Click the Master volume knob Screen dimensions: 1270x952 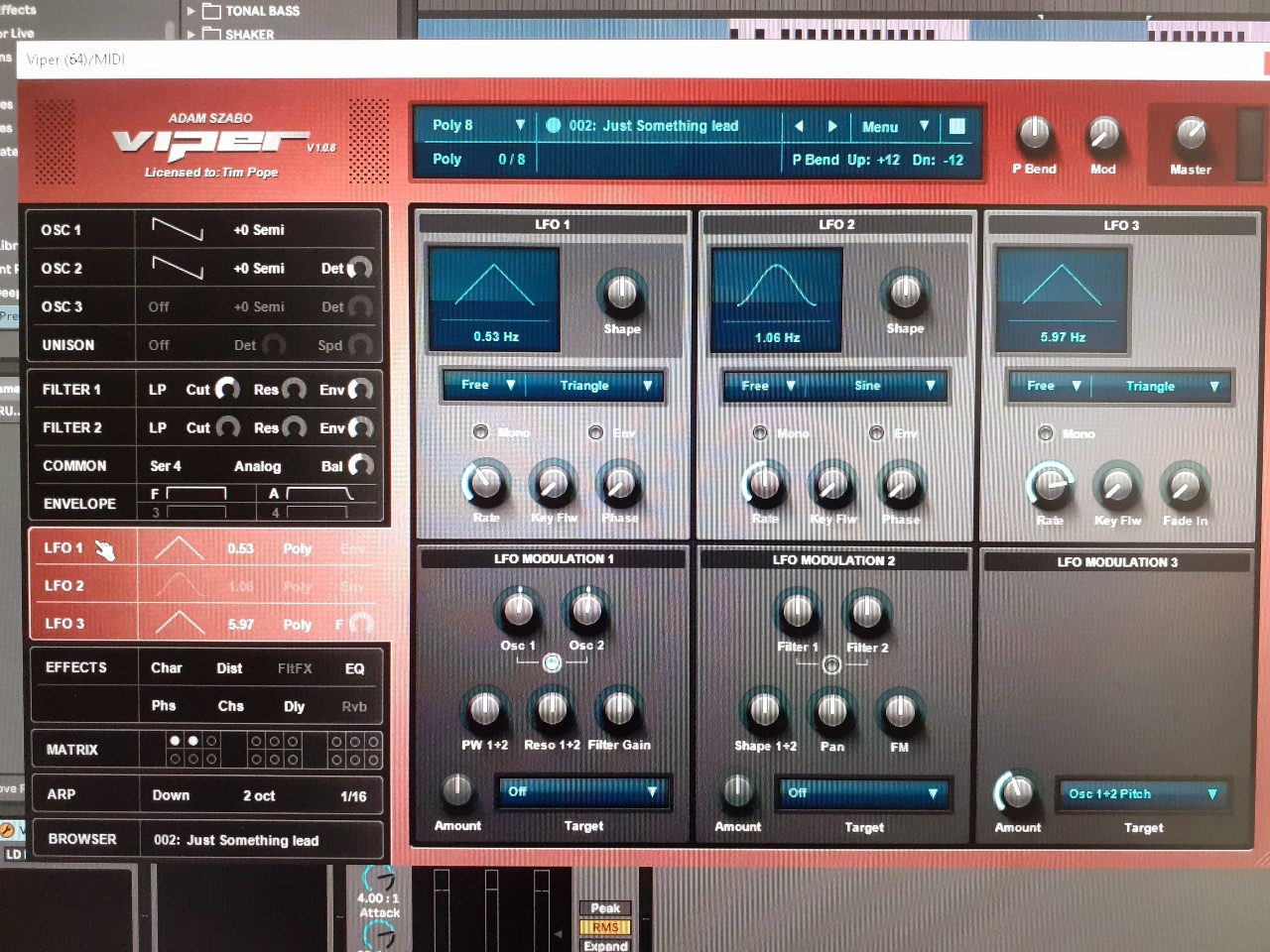click(x=1191, y=132)
